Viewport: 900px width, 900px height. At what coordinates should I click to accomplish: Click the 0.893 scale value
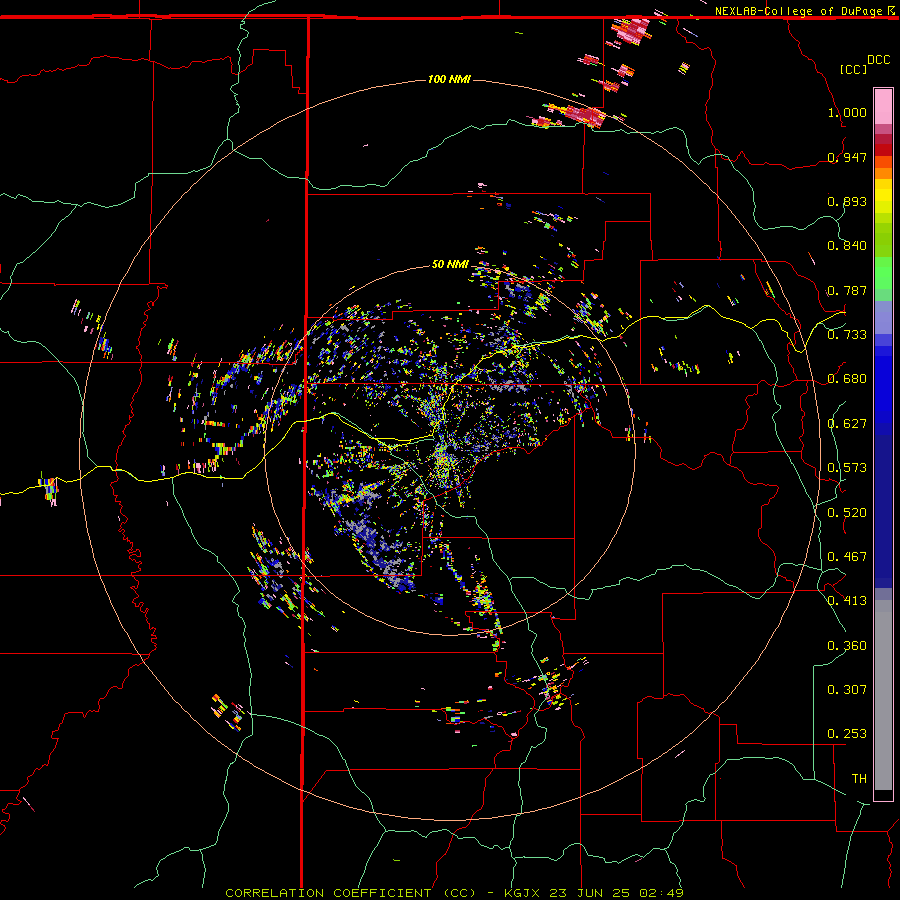pyautogui.click(x=847, y=201)
